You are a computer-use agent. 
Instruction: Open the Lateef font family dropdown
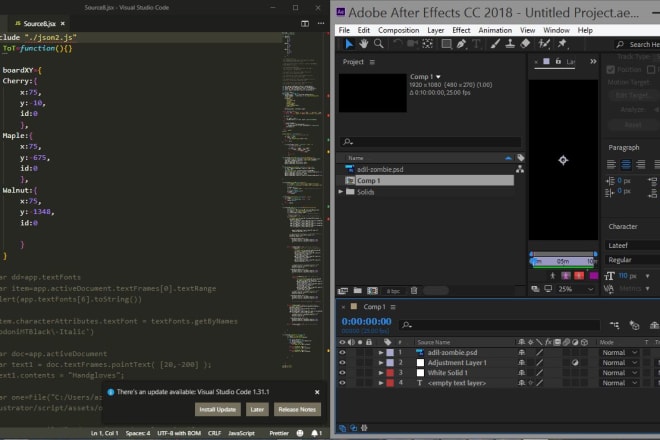tap(633, 245)
